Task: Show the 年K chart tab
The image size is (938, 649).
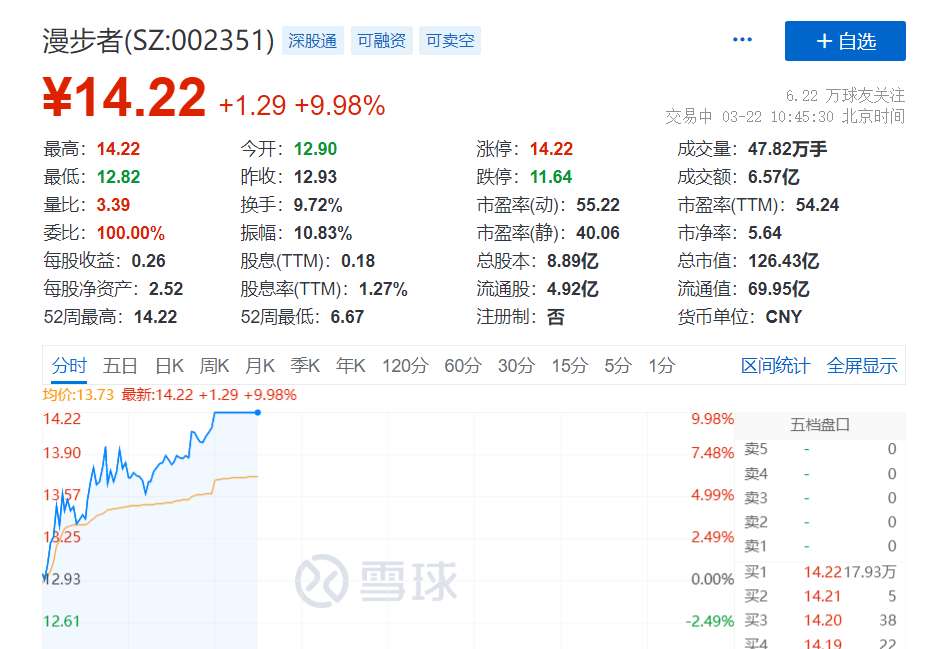Action: 351,365
